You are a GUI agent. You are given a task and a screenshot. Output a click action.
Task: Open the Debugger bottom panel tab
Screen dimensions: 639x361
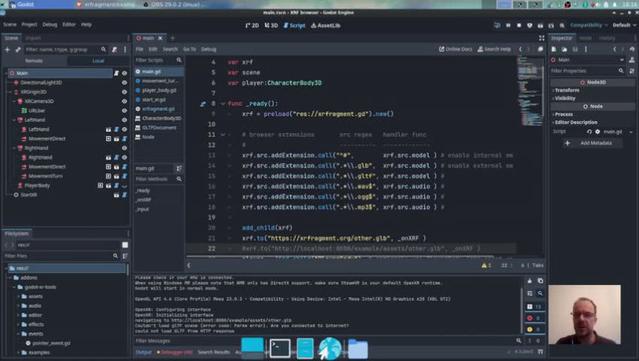pos(174,352)
